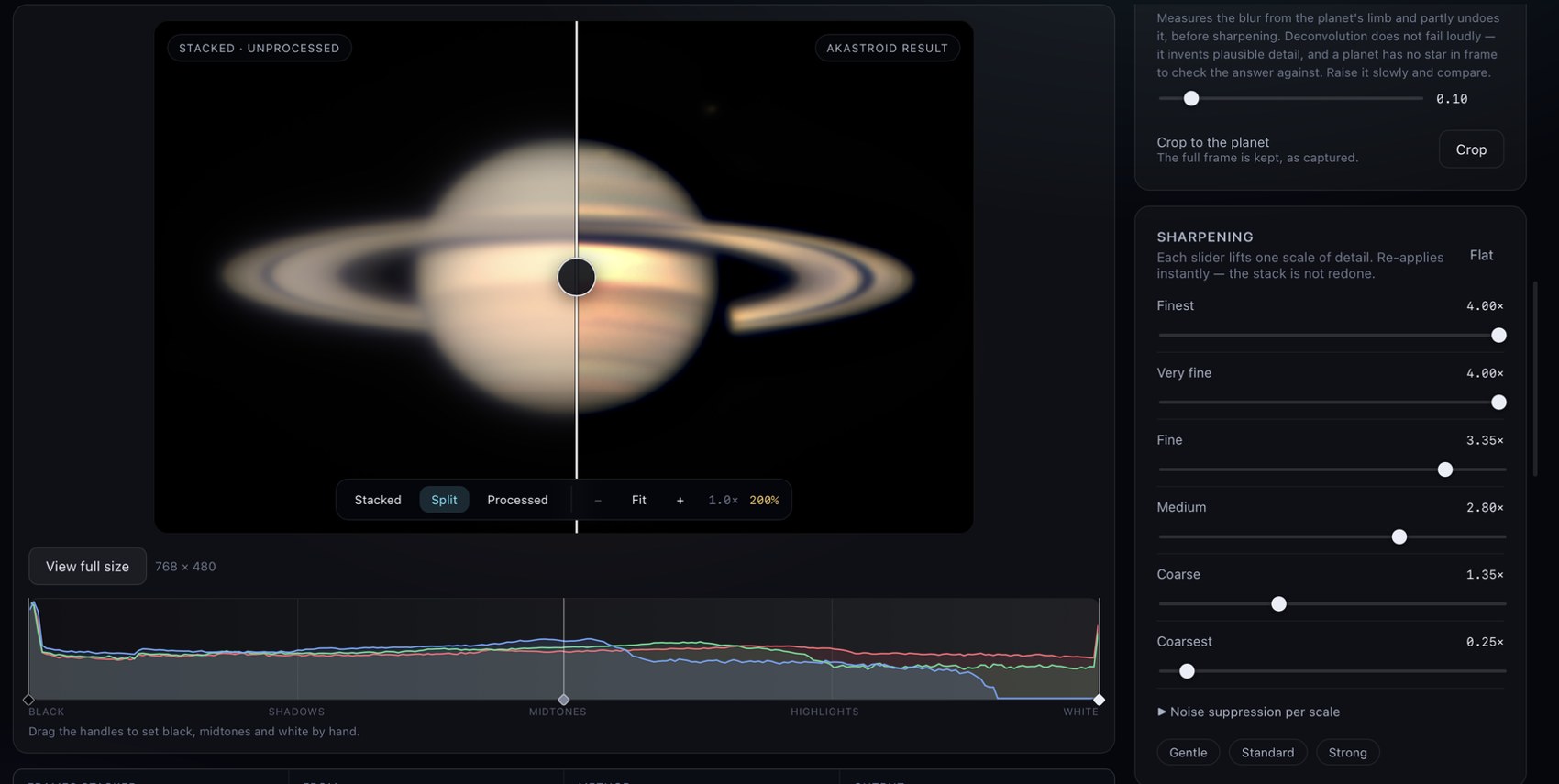Click the Fine sharpening slider

(x=1332, y=469)
